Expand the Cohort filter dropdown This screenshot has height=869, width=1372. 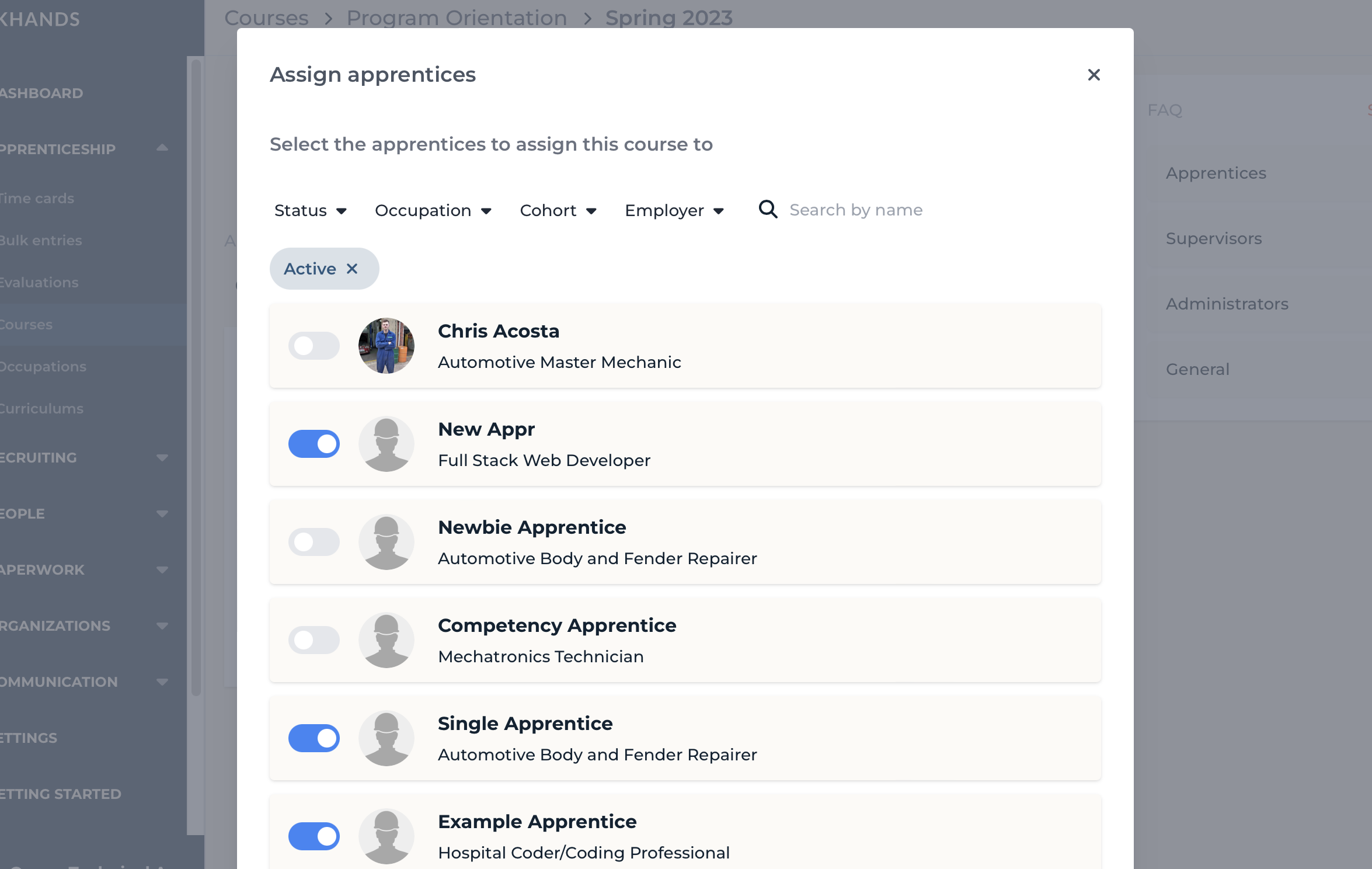coord(558,210)
